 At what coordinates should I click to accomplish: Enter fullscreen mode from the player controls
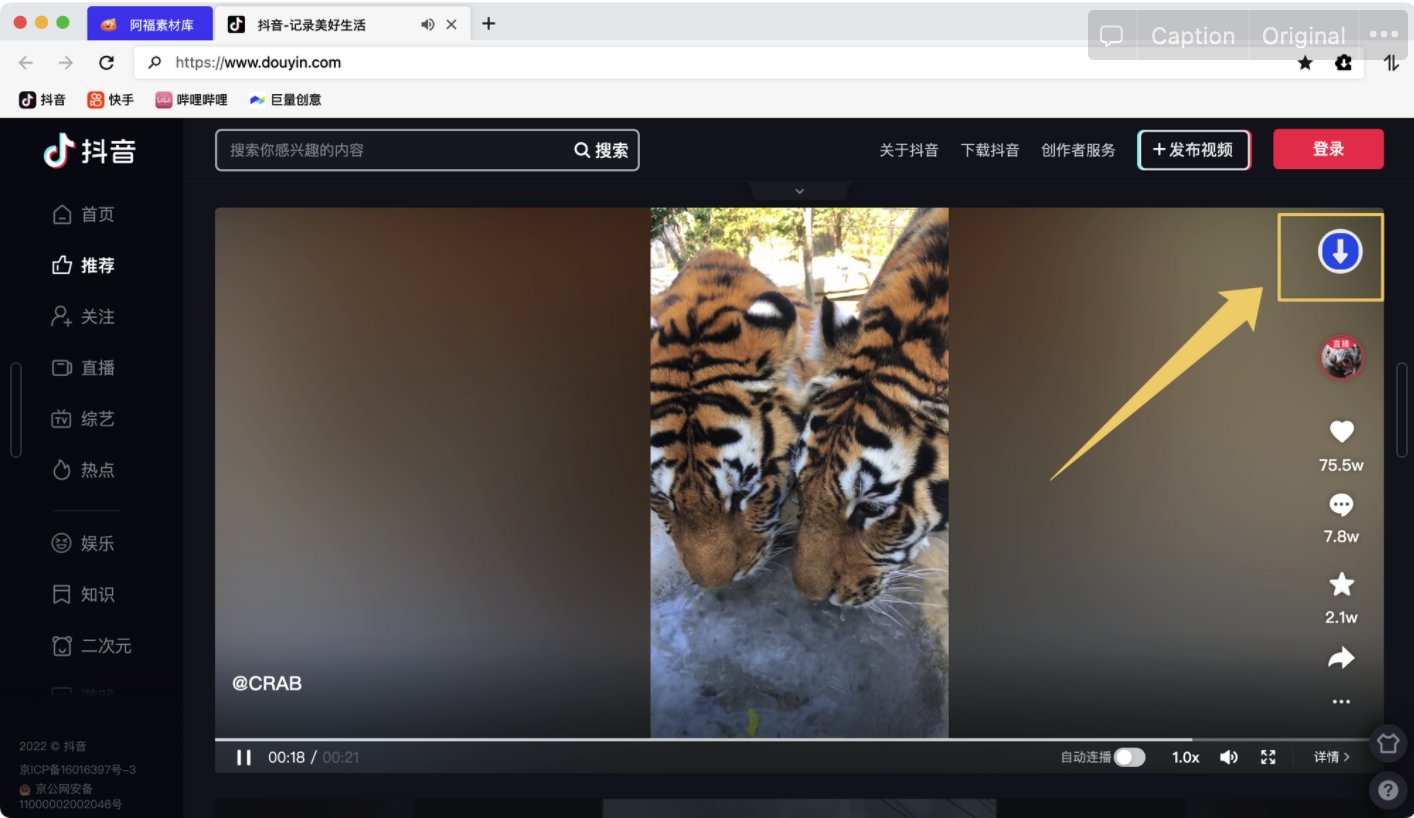point(1267,757)
